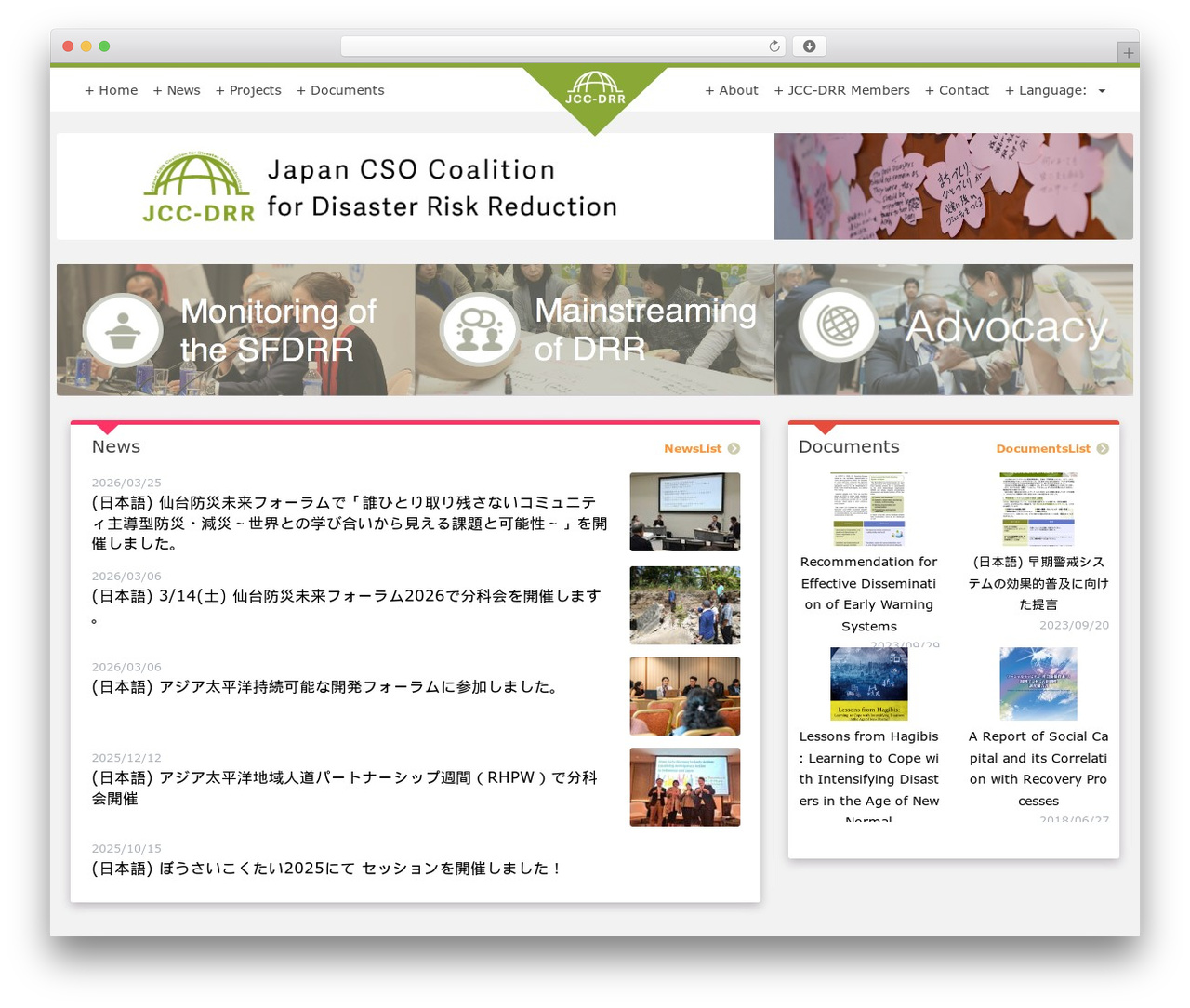Viewport: 1190px width, 1008px height.
Task: Reload the page with the refresh icon
Action: 774,46
